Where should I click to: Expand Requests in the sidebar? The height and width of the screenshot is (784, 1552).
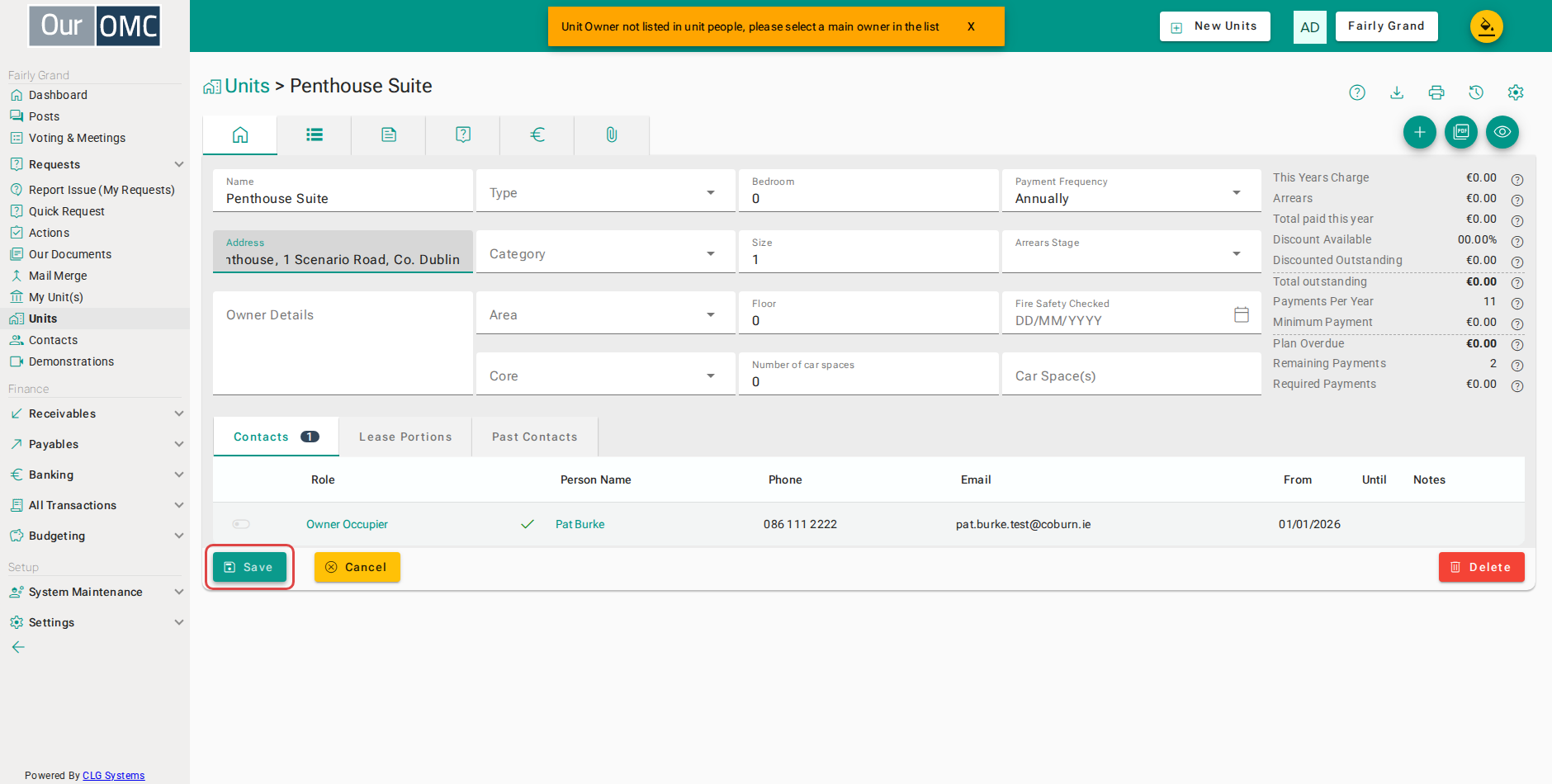pos(97,164)
